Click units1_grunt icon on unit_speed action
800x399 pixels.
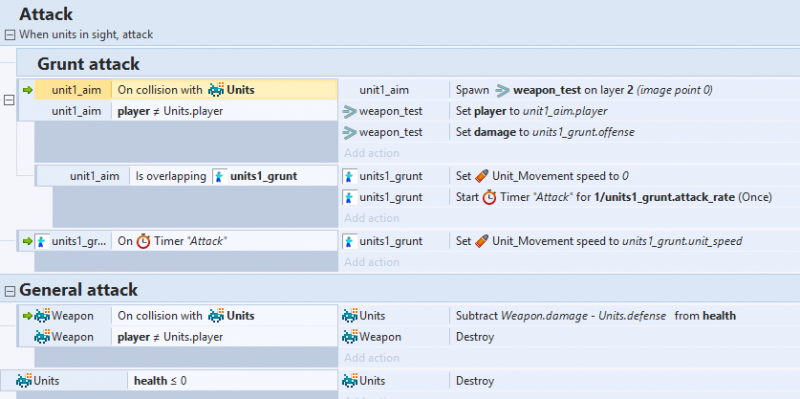click(x=349, y=241)
